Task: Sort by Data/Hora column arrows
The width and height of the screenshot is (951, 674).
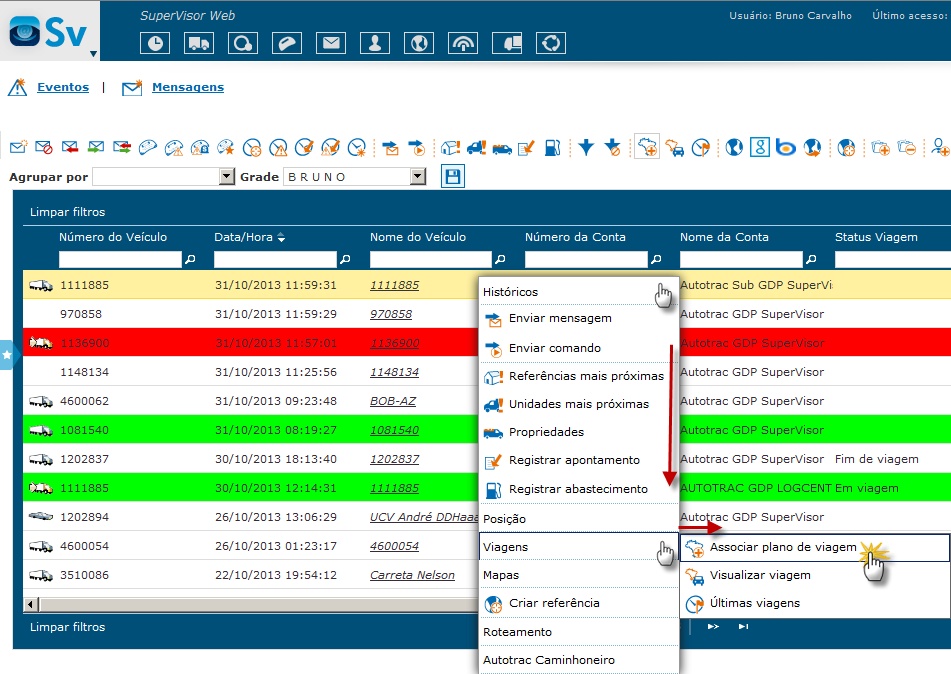Action: pos(281,237)
